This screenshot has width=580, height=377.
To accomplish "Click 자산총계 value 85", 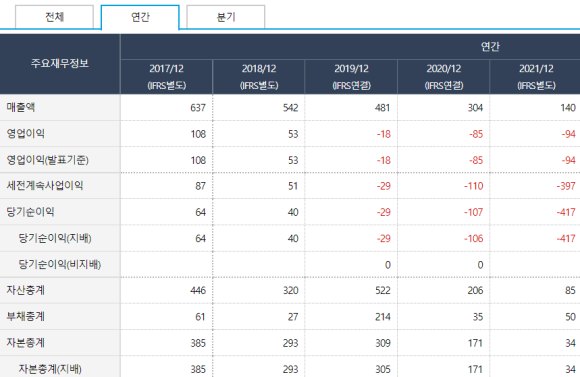I will point(570,290).
